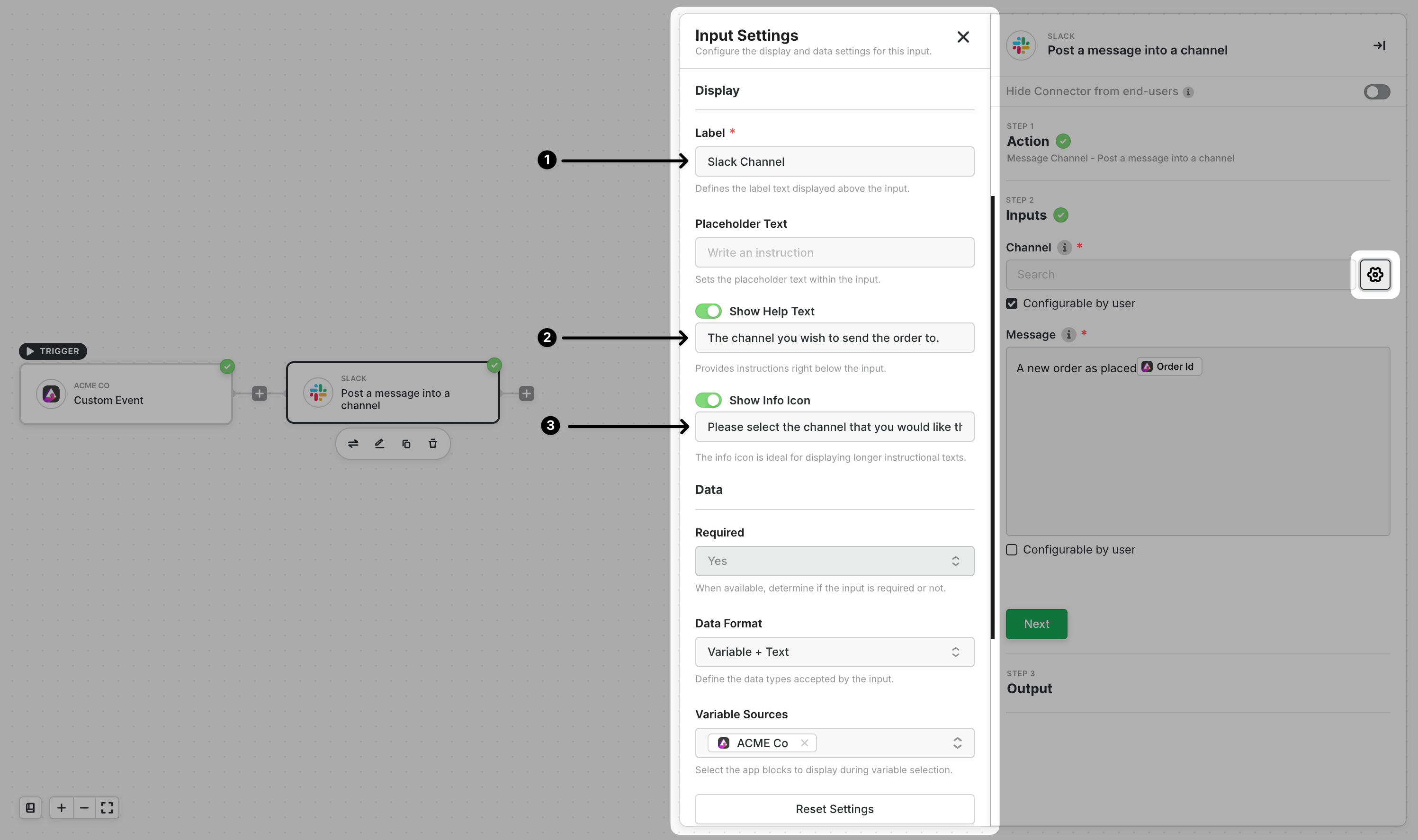Click the zoom in plus icon on canvas

(61, 808)
